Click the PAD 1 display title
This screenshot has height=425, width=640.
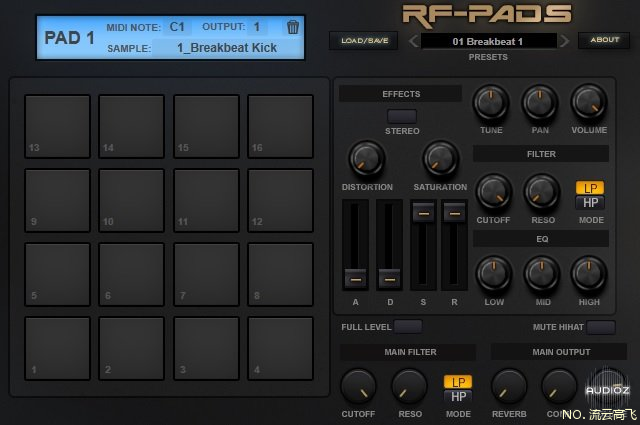pyautogui.click(x=69, y=38)
